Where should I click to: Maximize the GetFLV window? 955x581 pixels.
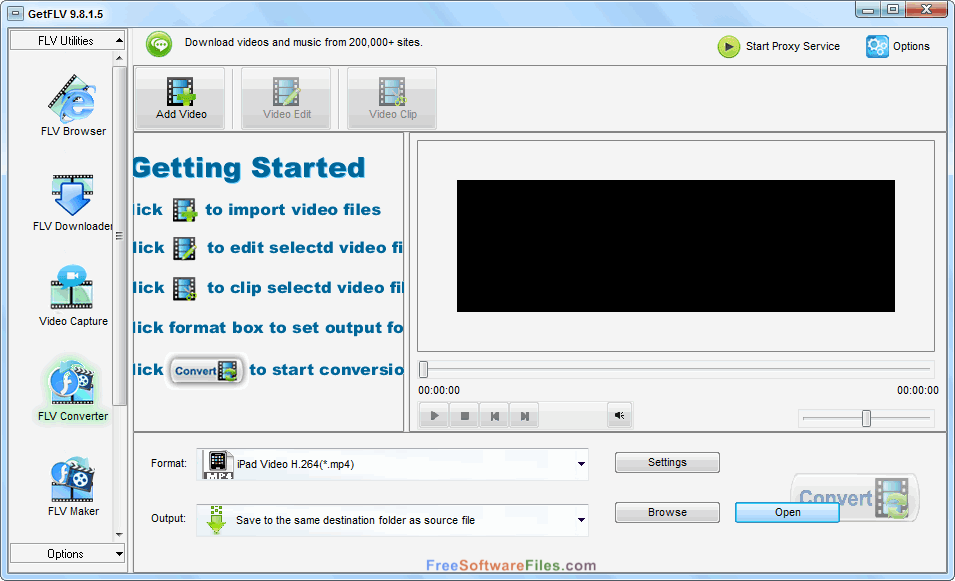point(893,9)
